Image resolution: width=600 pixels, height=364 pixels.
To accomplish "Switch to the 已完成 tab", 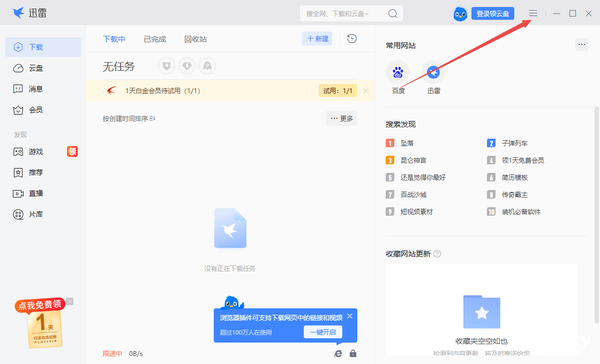I will pos(155,39).
